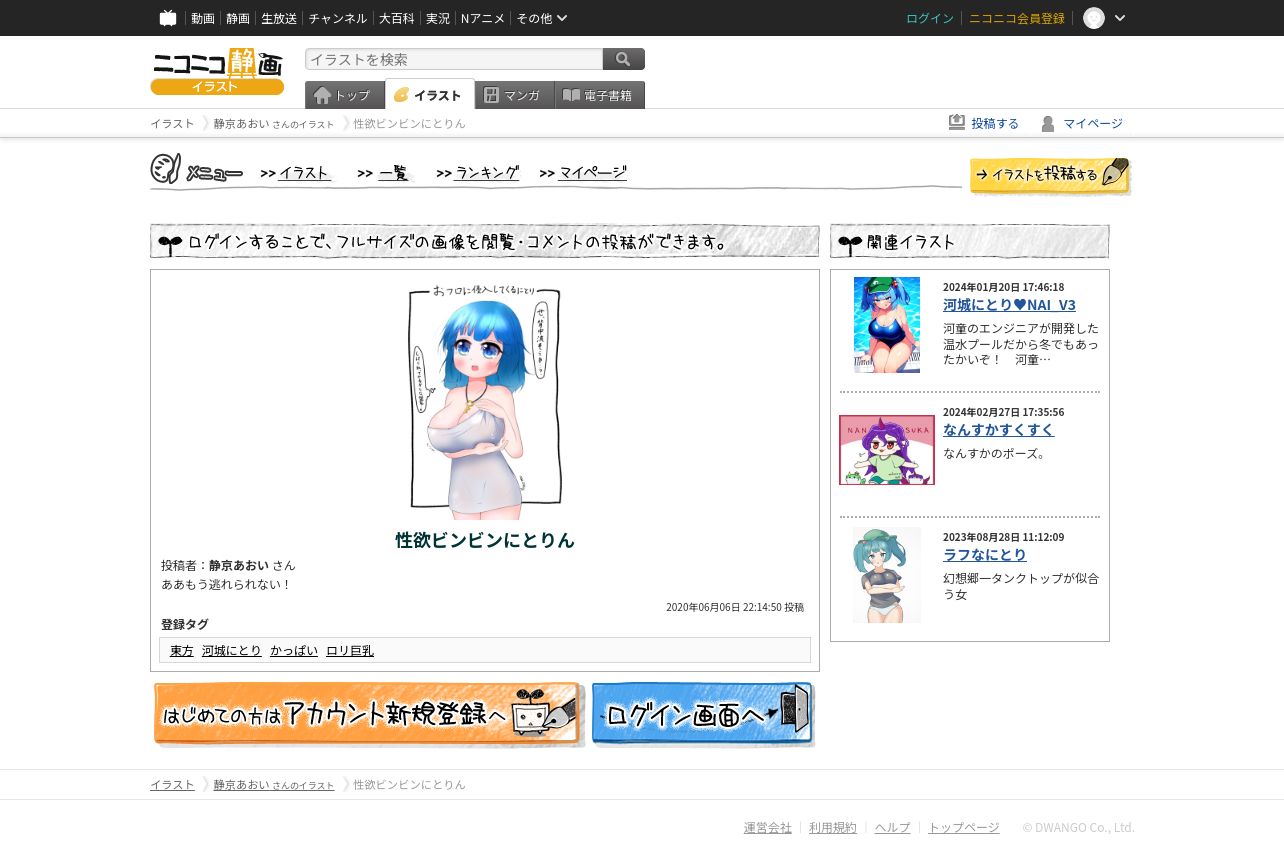1284x854 pixels.
Task: Click the sprout icon in login notice banner
Action: click(170, 243)
